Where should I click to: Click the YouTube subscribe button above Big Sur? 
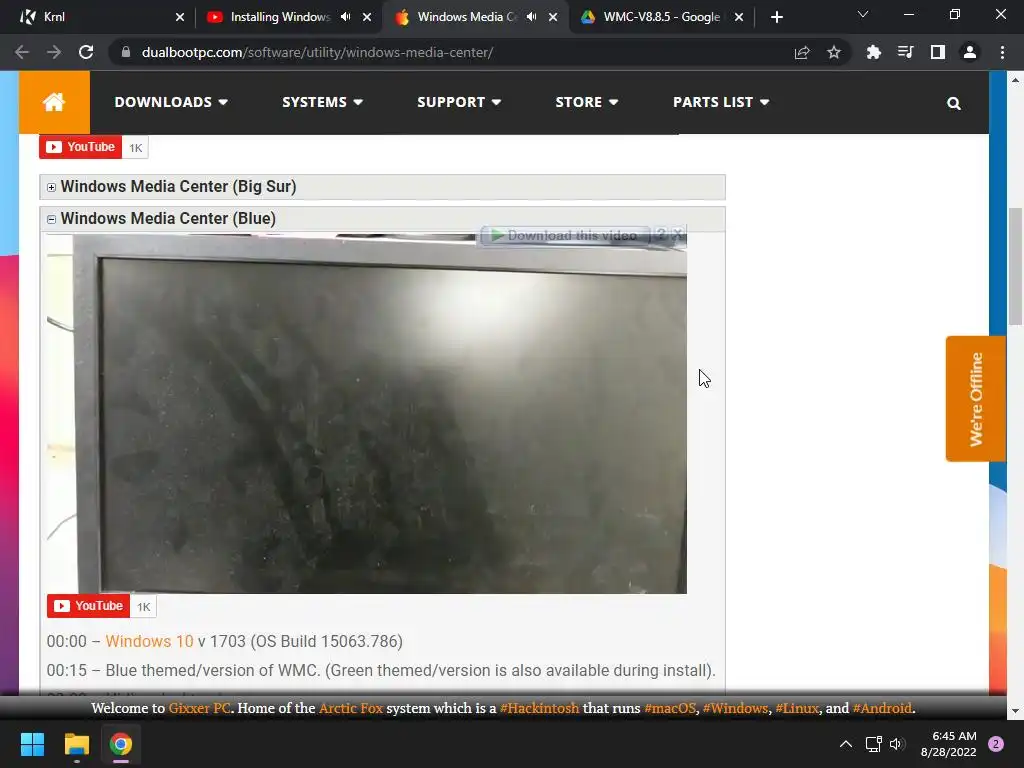(80, 147)
